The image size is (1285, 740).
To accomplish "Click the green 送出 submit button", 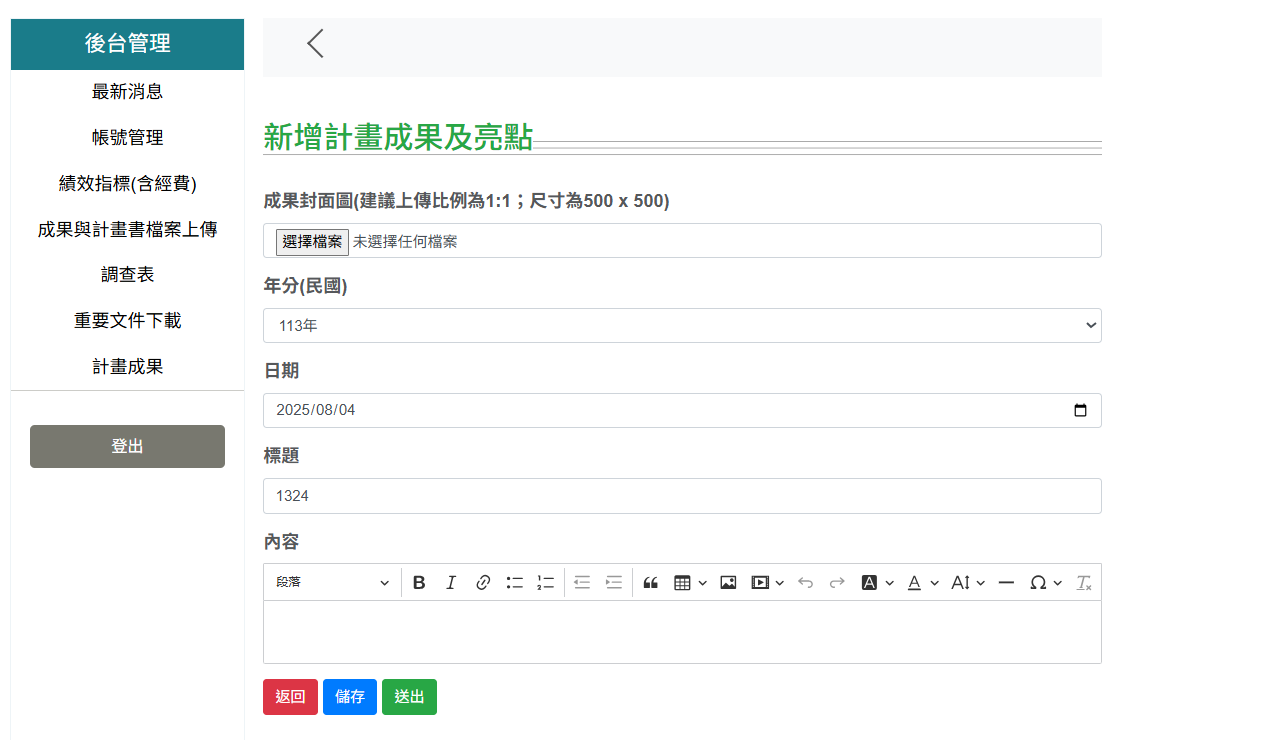I will pos(409,697).
